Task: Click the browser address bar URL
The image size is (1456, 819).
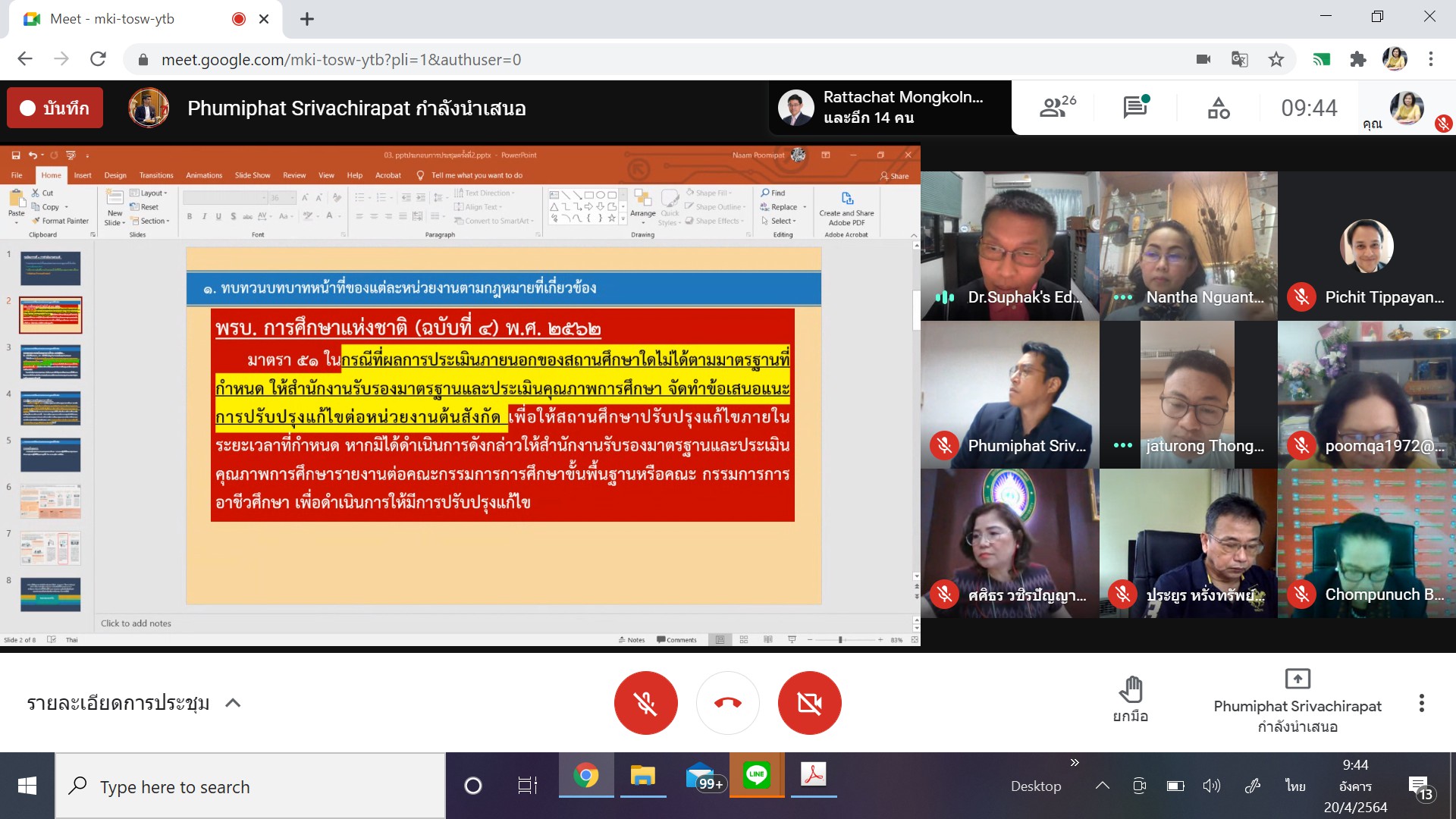Action: pyautogui.click(x=341, y=59)
